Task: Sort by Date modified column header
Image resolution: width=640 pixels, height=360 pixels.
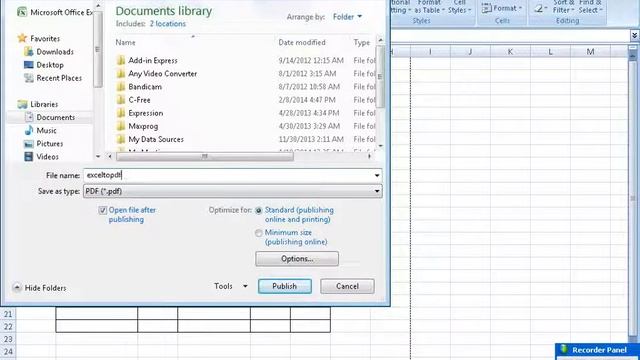Action: tap(302, 42)
